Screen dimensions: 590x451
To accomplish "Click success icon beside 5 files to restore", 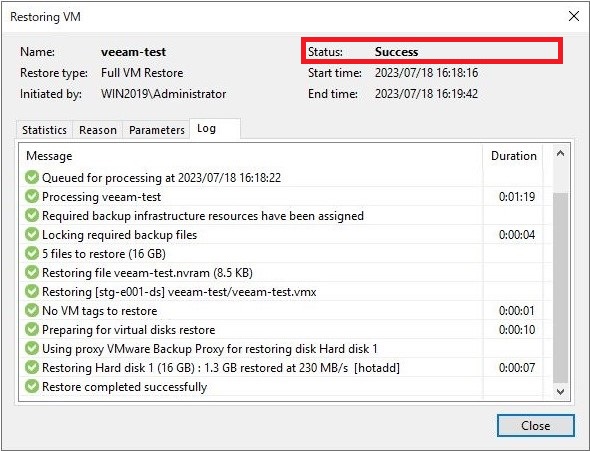I will [32, 254].
